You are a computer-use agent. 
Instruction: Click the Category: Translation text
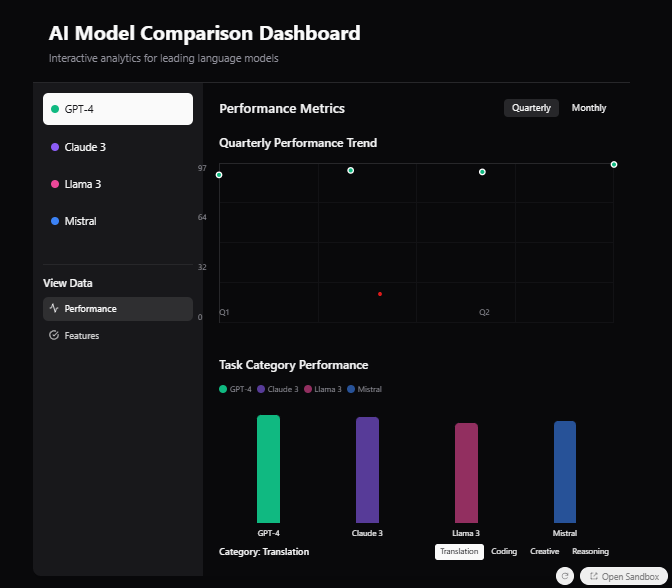264,552
